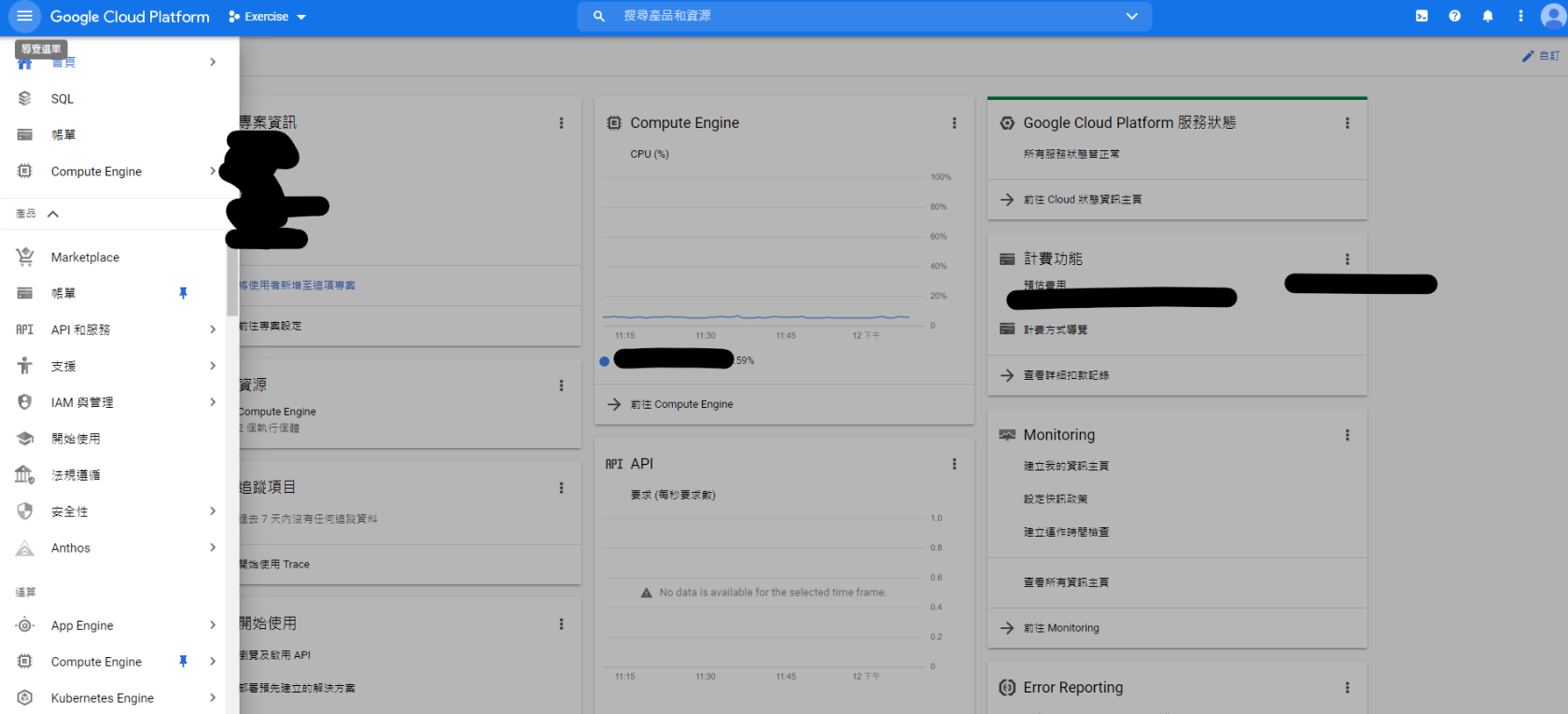Click the search products and resources field
This screenshot has width=1568, height=714.
[x=863, y=16]
